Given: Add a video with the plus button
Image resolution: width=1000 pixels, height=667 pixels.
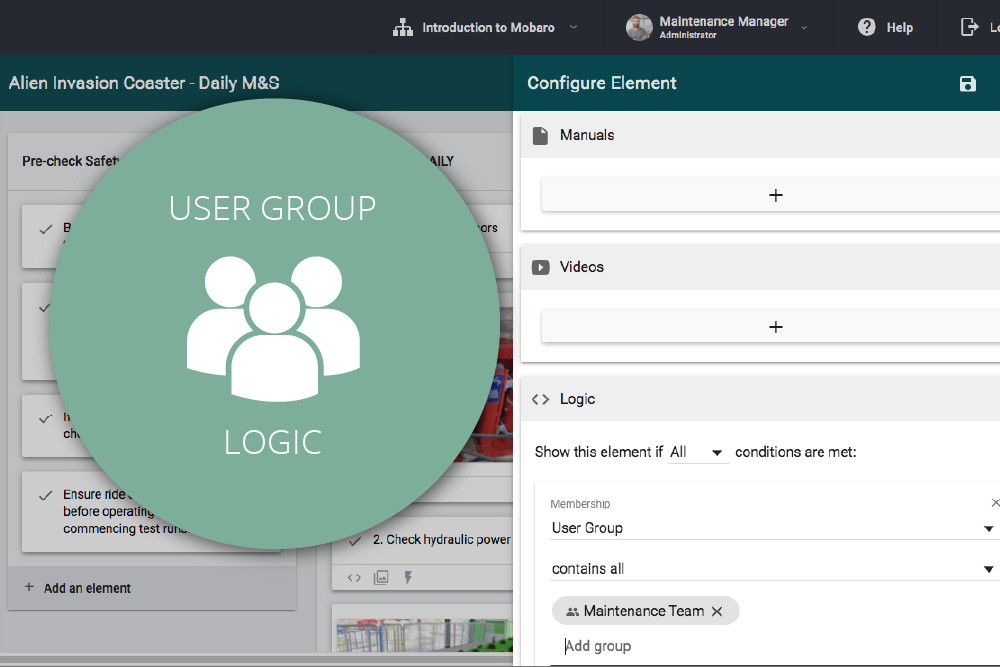Looking at the screenshot, I should [x=776, y=327].
